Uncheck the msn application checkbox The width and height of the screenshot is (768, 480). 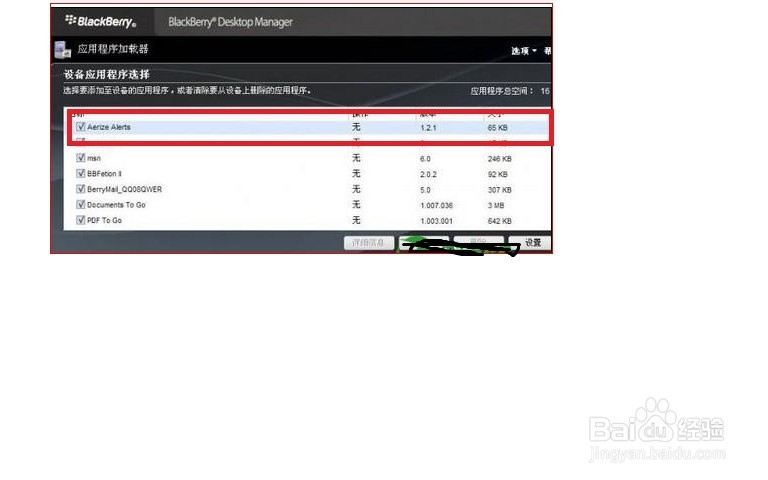click(81, 158)
